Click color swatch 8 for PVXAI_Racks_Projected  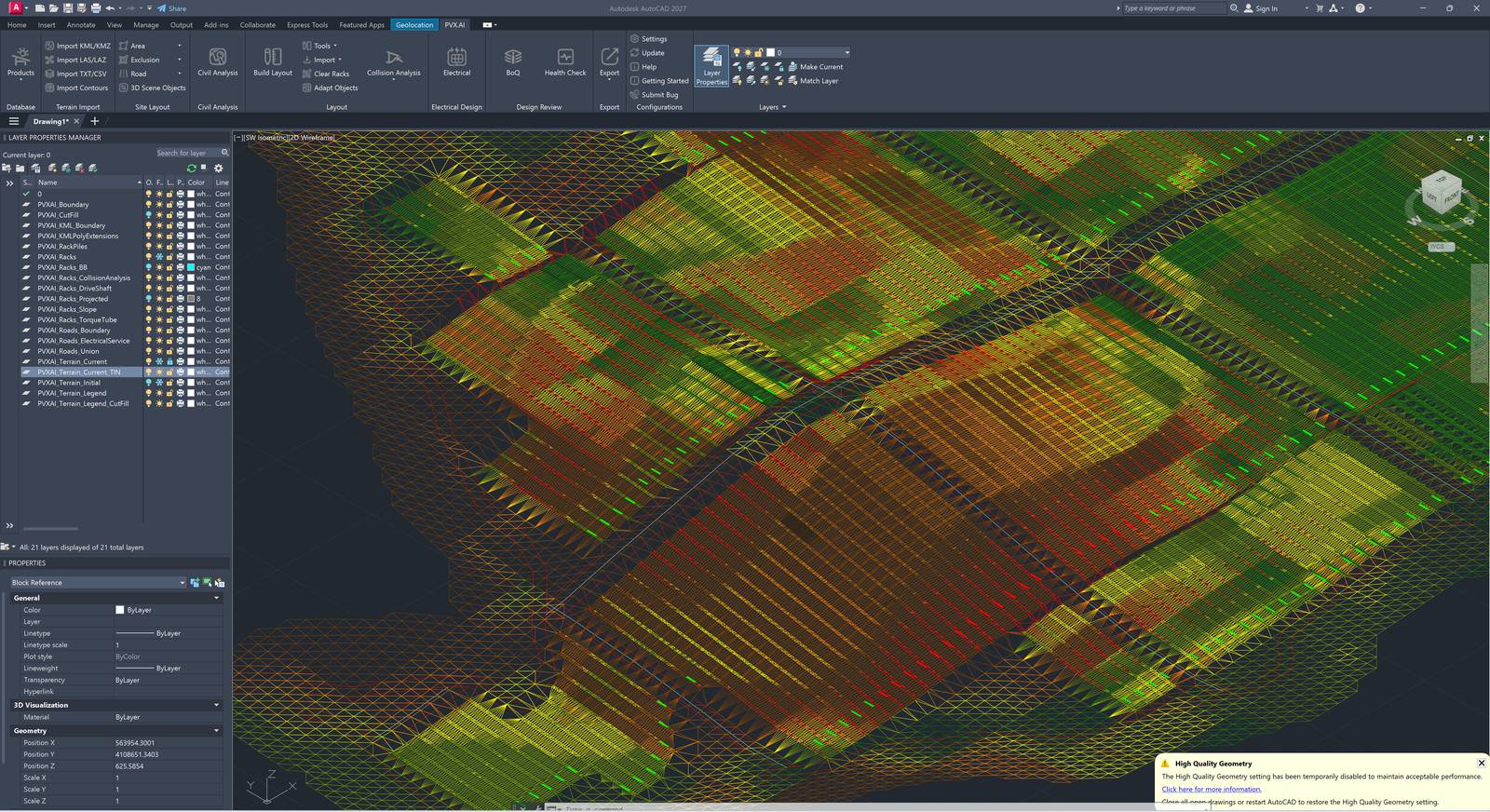click(191, 299)
